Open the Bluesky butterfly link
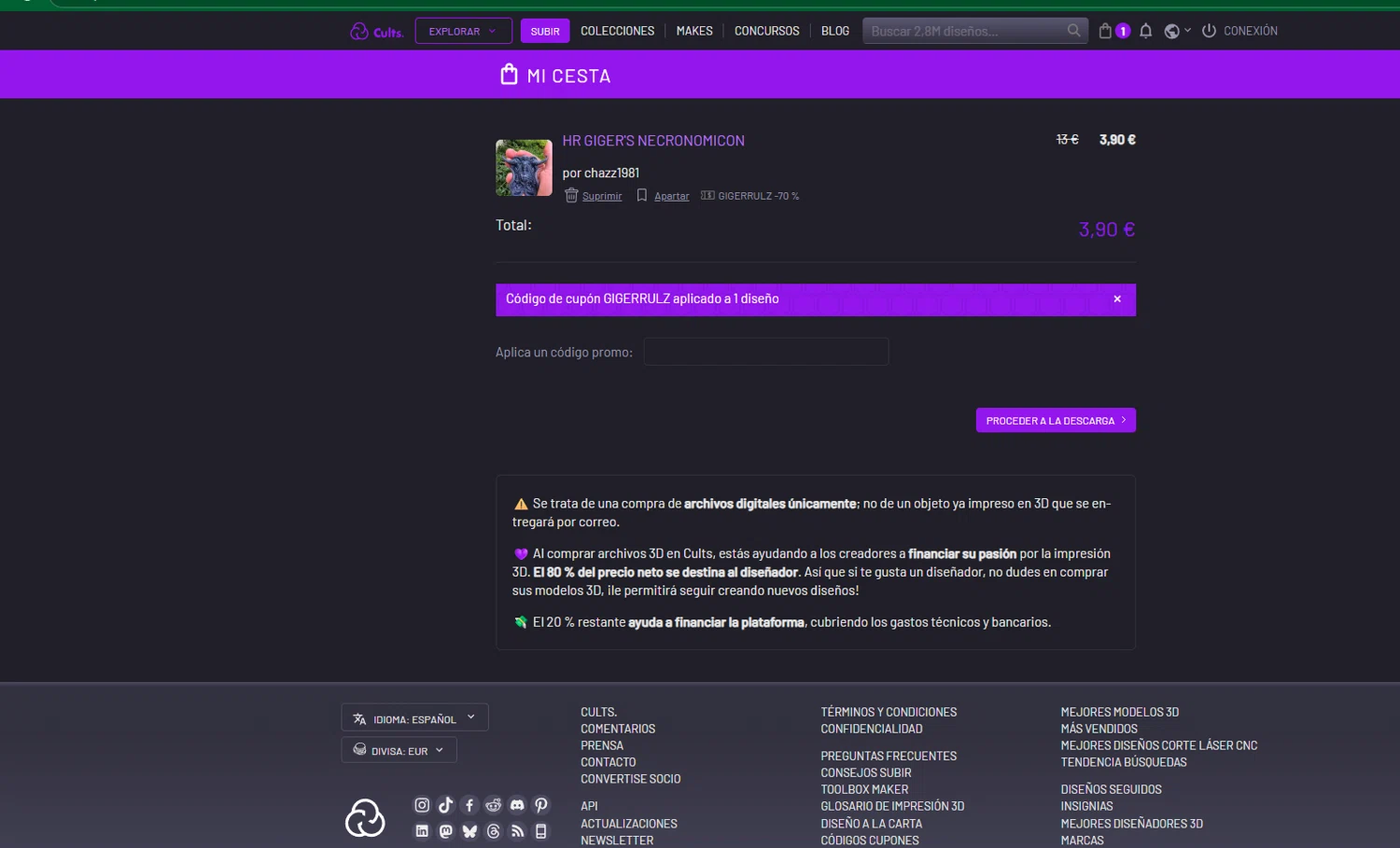Screen dimensions: 1400x848 coord(469,831)
